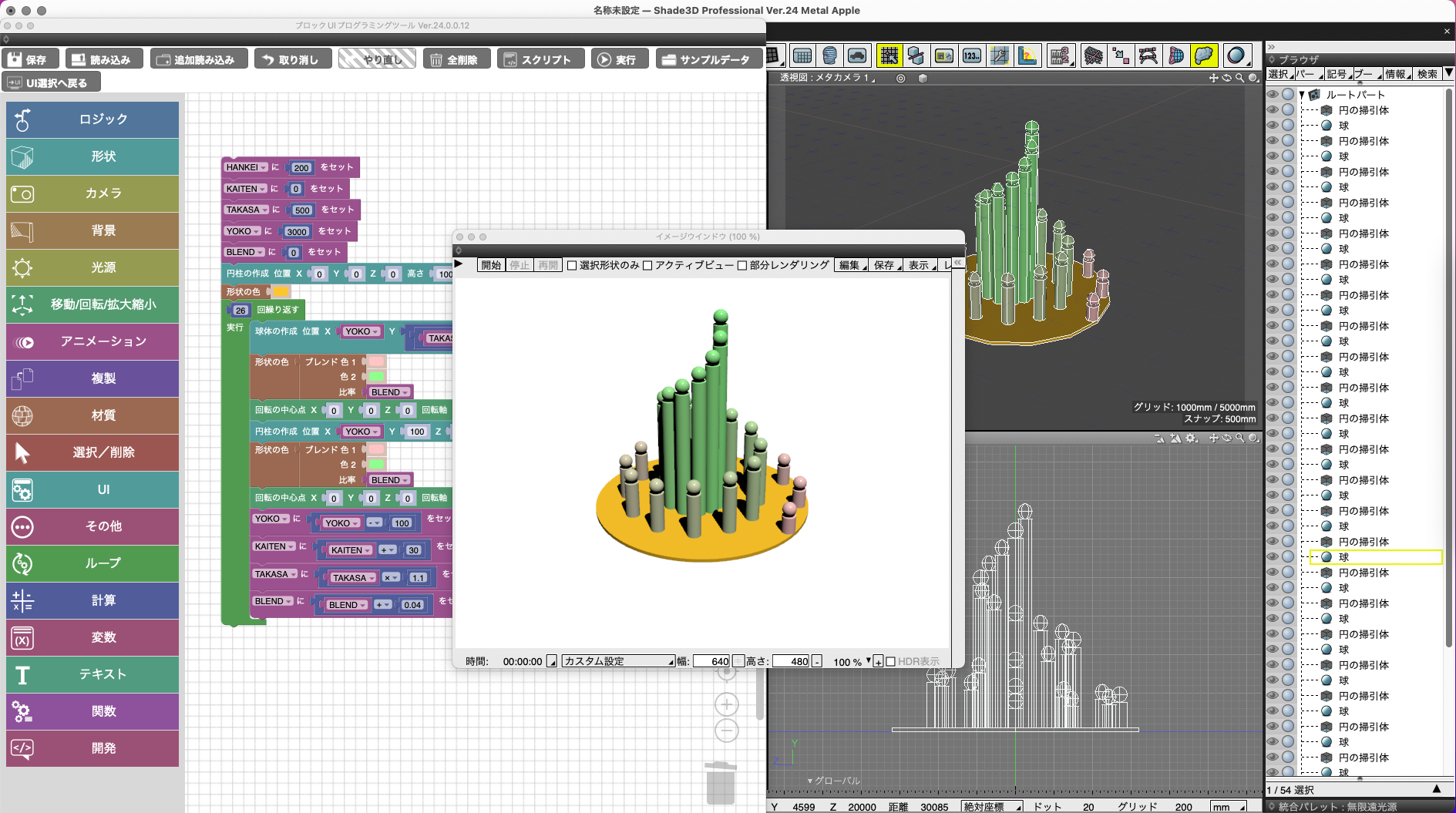
Task: Enable the 選択形状のみ checkbox
Action: (x=572, y=265)
